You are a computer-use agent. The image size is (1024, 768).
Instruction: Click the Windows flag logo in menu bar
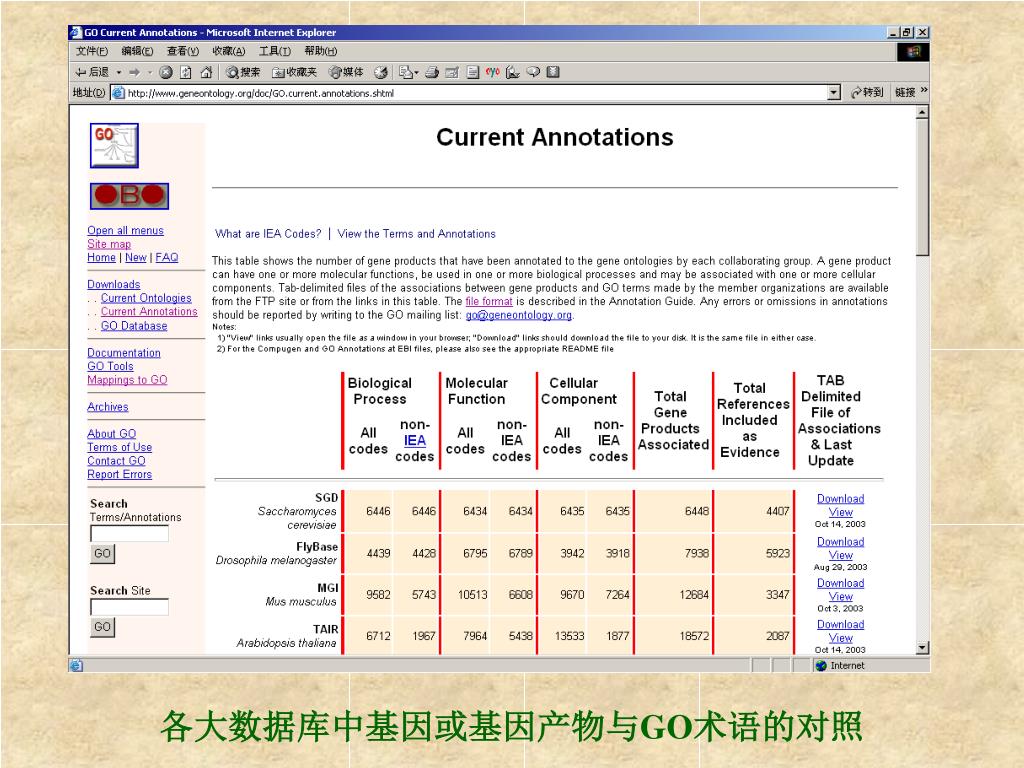click(913, 52)
